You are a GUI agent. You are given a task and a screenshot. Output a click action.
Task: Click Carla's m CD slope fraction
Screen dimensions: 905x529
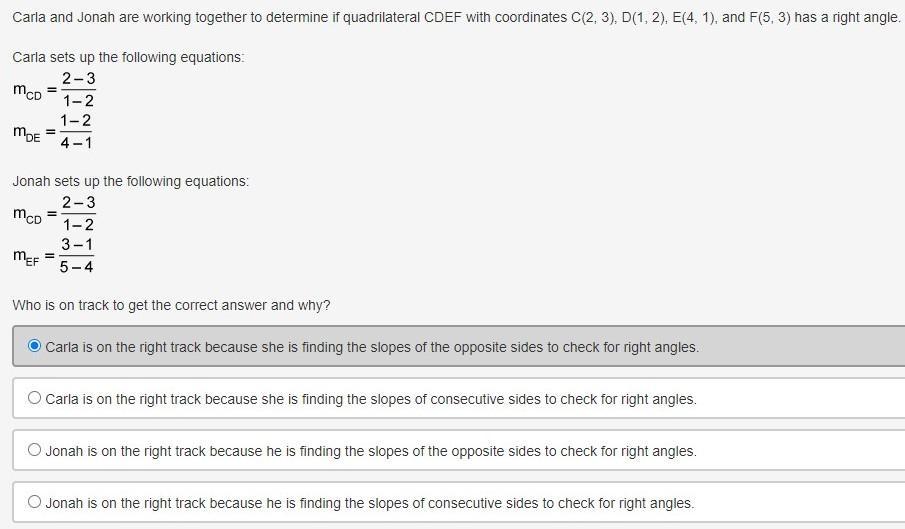click(78, 89)
